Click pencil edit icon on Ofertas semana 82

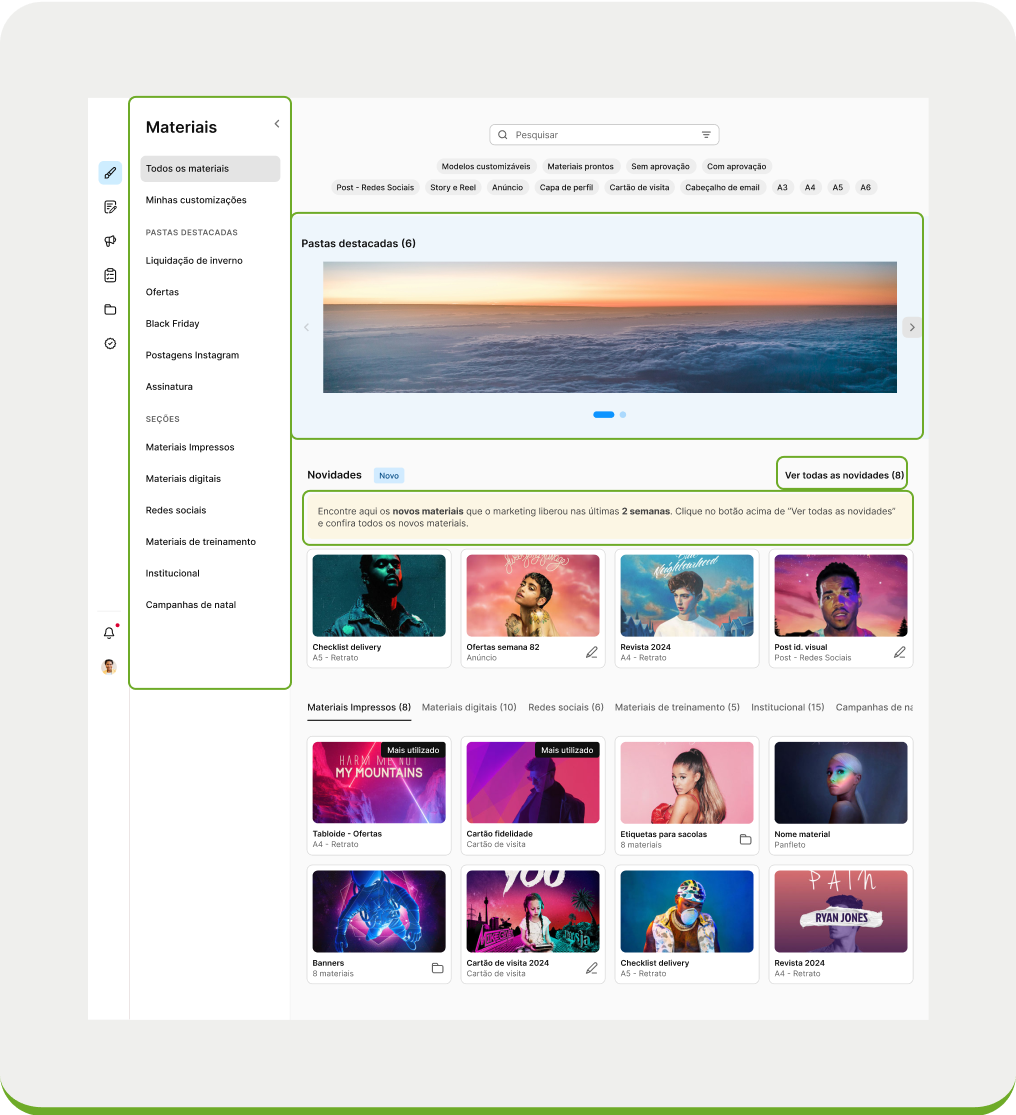[x=591, y=652]
